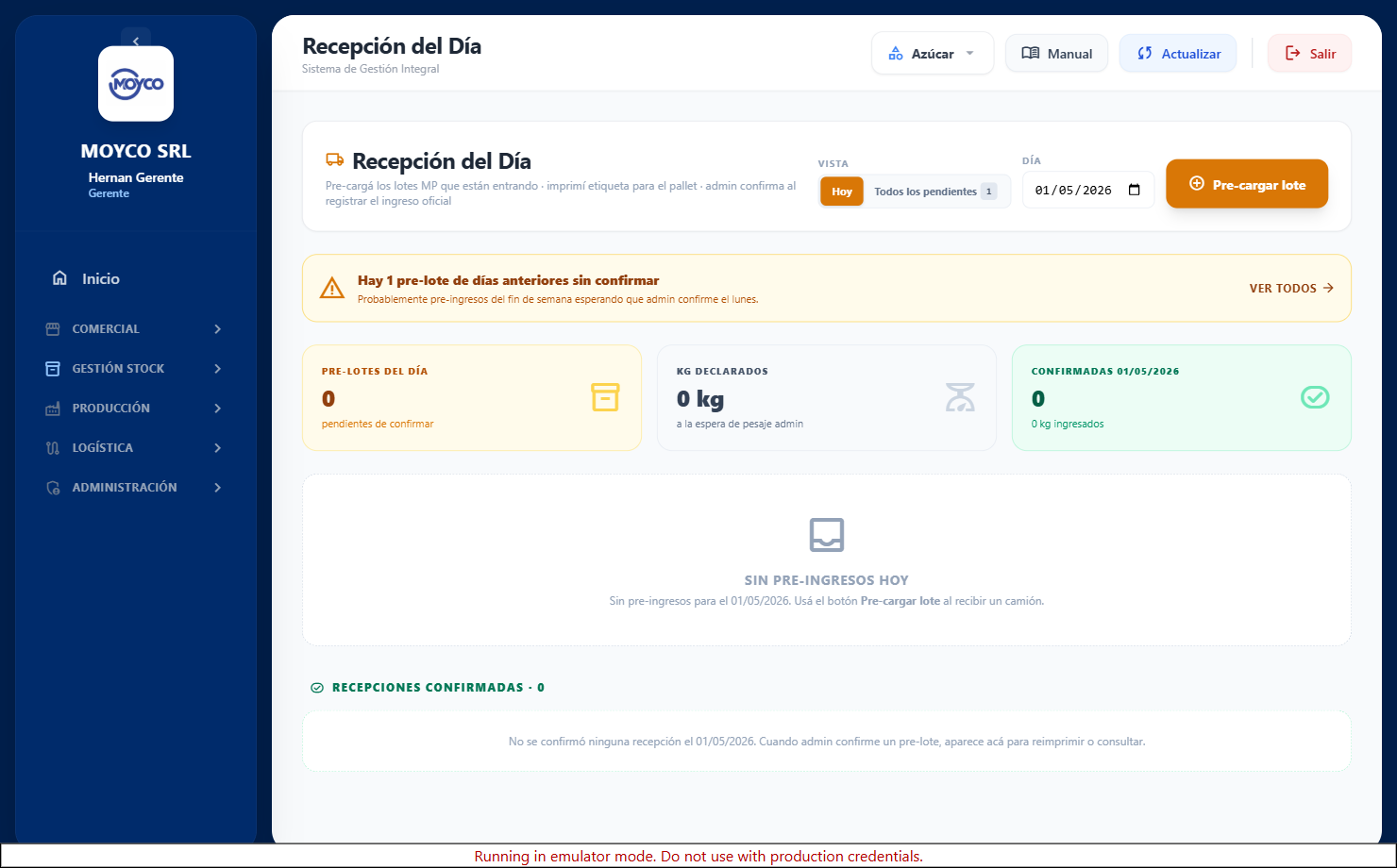Click the calendar icon in the date field
Image resolution: width=1397 pixels, height=868 pixels.
coord(1135,190)
